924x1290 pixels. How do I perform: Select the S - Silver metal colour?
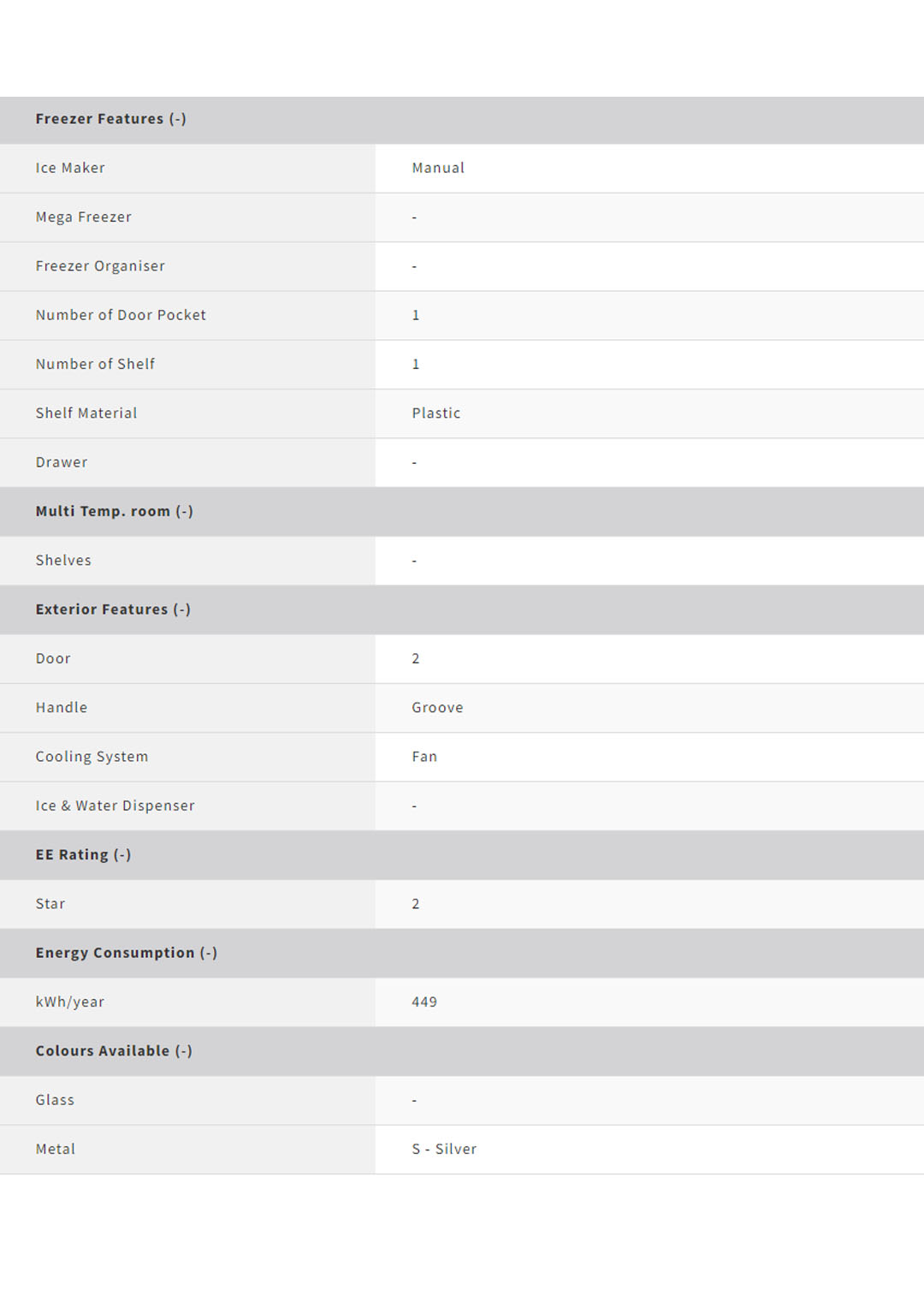[x=444, y=1149]
